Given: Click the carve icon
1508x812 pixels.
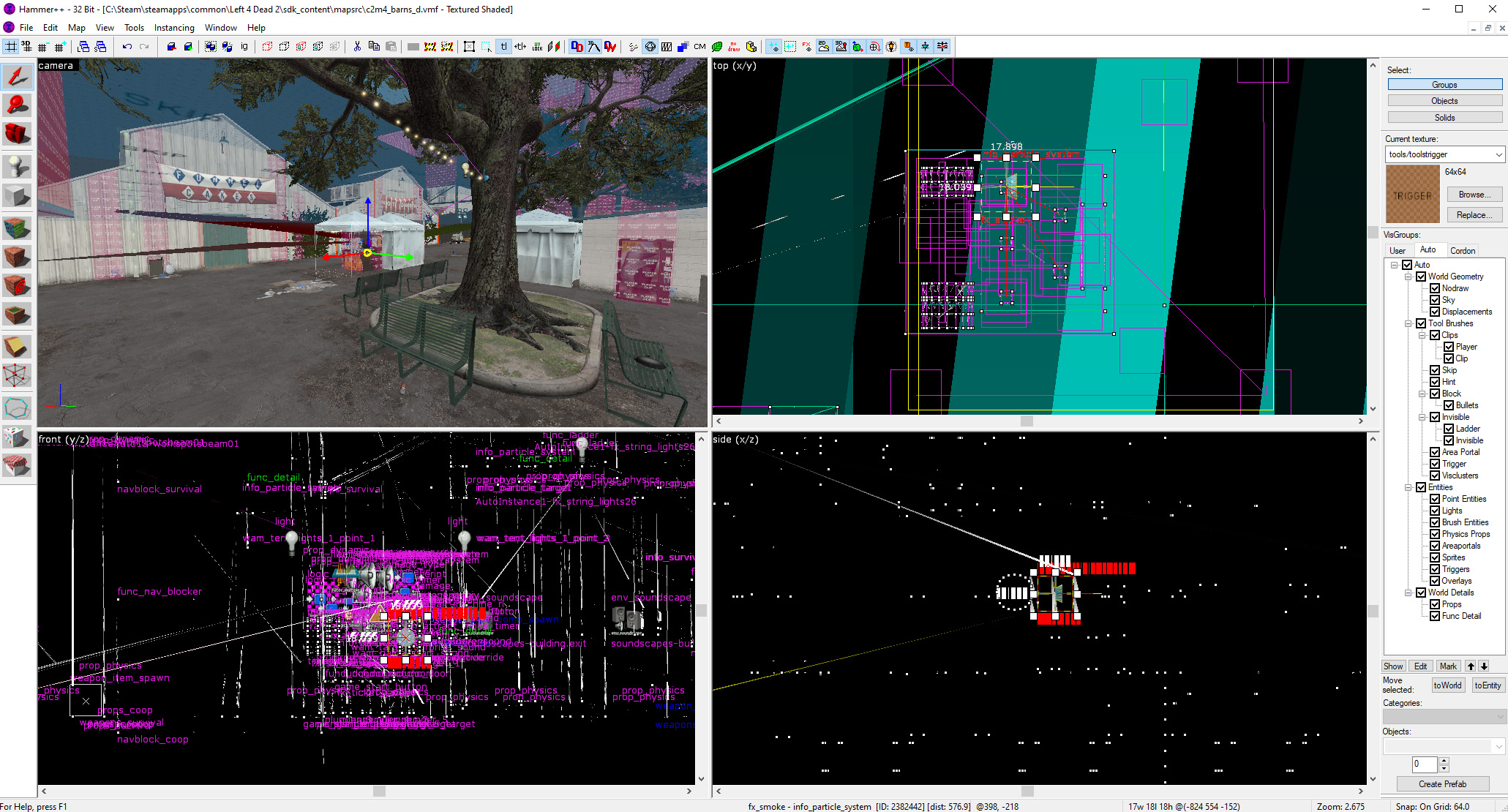Looking at the screenshot, I should (x=171, y=47).
